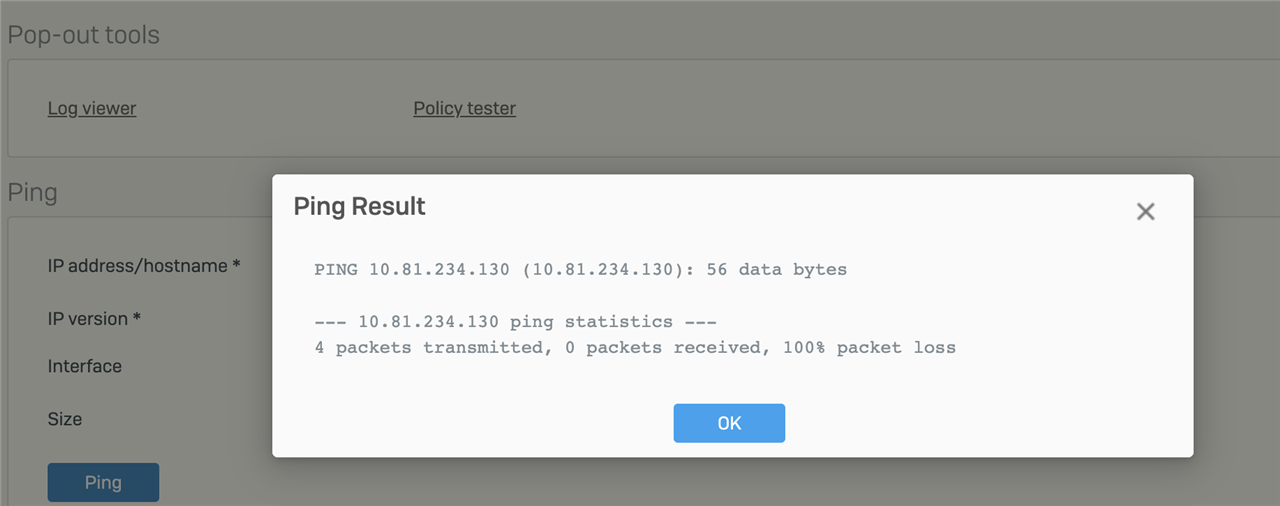The width and height of the screenshot is (1280, 506).
Task: Click the '56 data bytes' text
Action: (777, 270)
